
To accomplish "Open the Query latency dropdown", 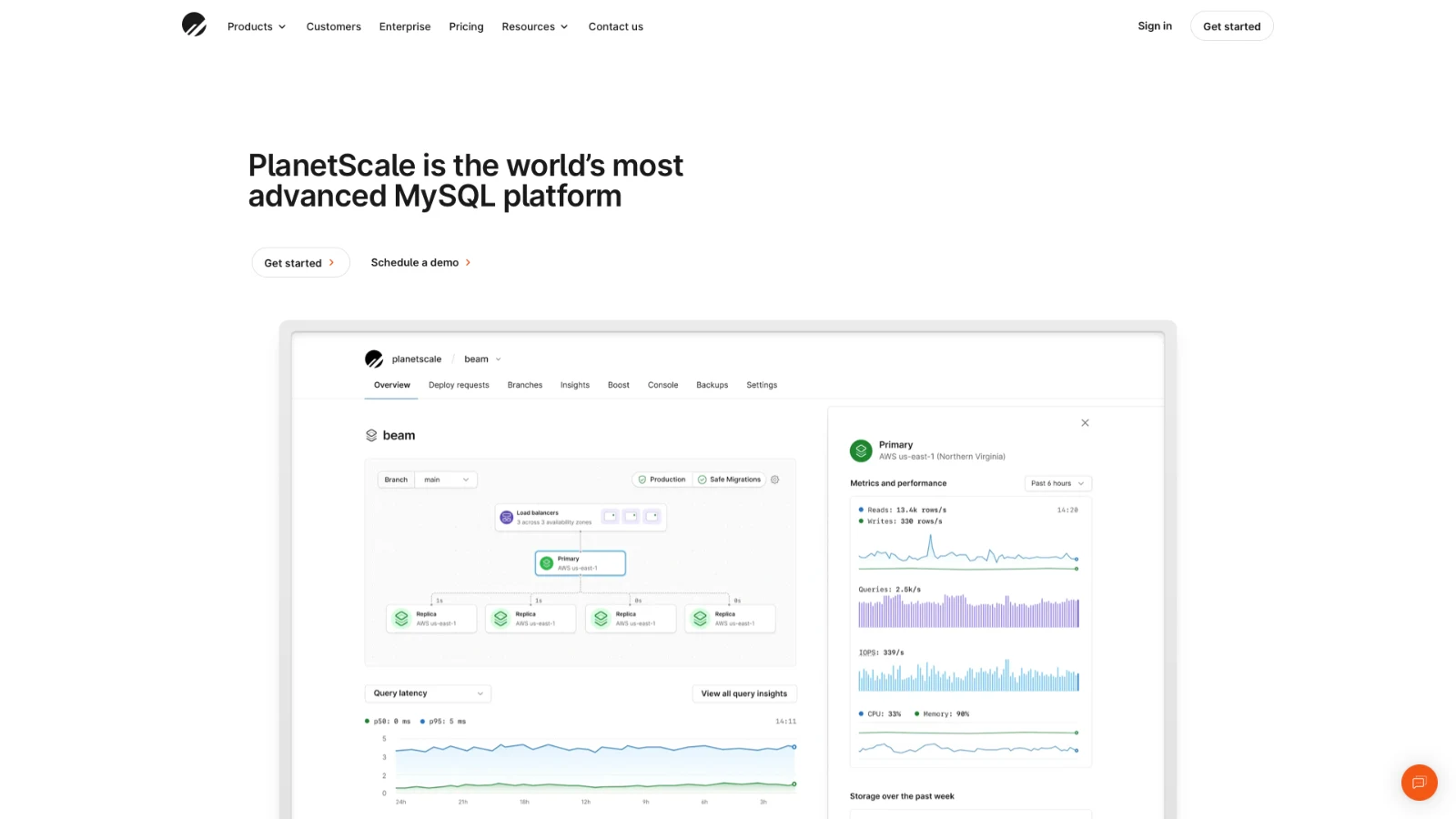I will [428, 693].
